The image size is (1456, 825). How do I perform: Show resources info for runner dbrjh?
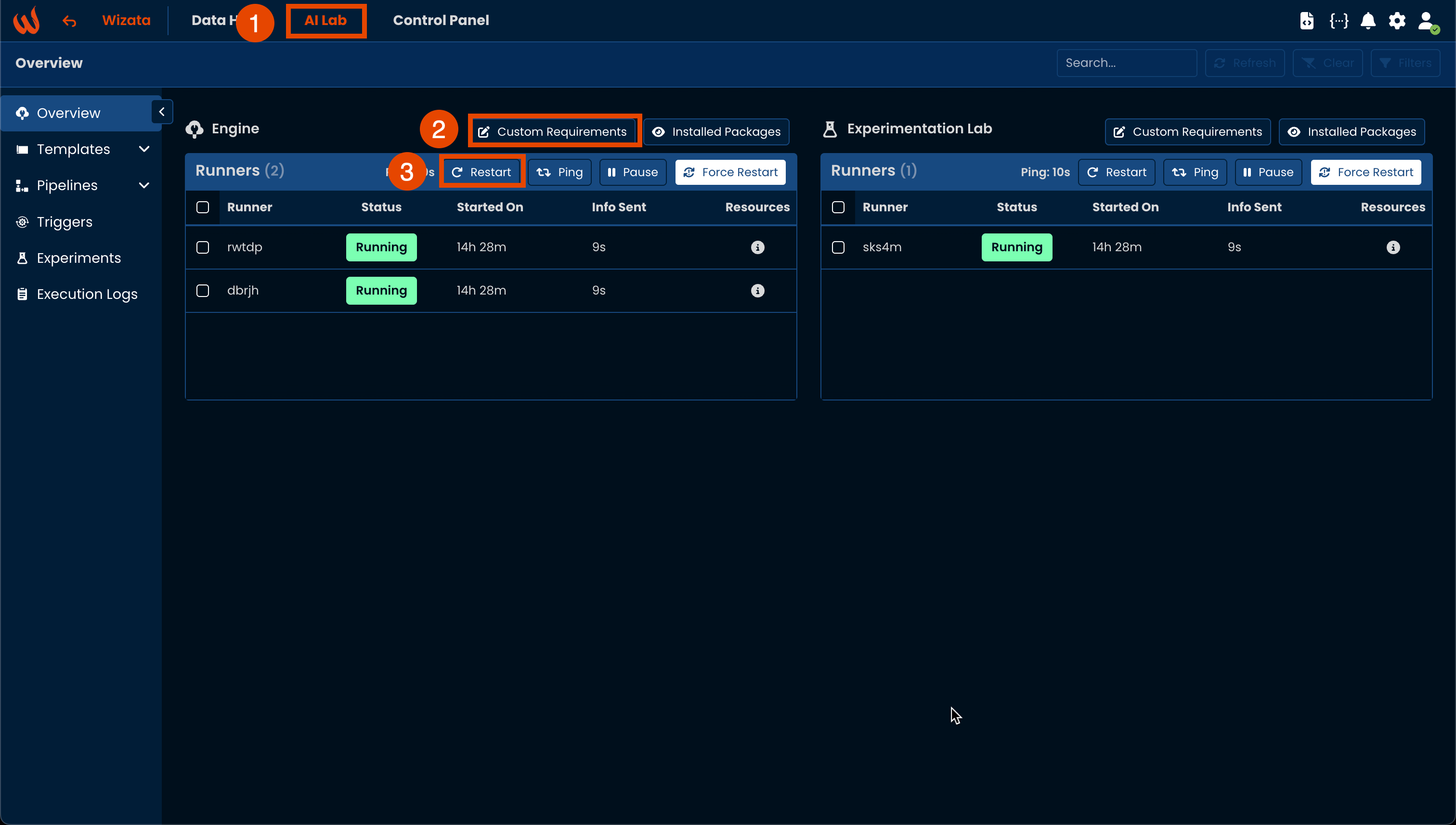(x=757, y=291)
